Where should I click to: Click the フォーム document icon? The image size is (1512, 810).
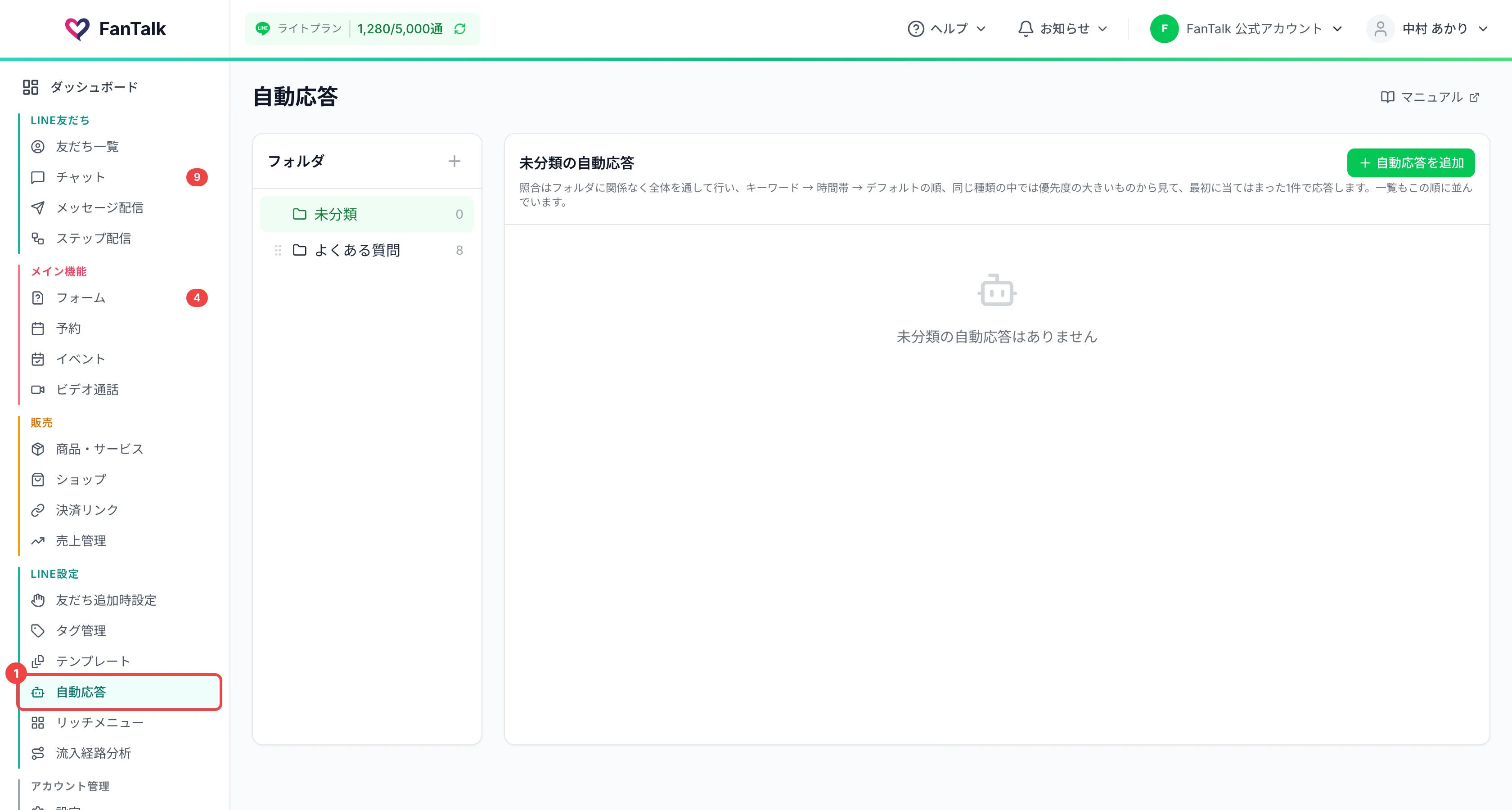click(x=37, y=298)
